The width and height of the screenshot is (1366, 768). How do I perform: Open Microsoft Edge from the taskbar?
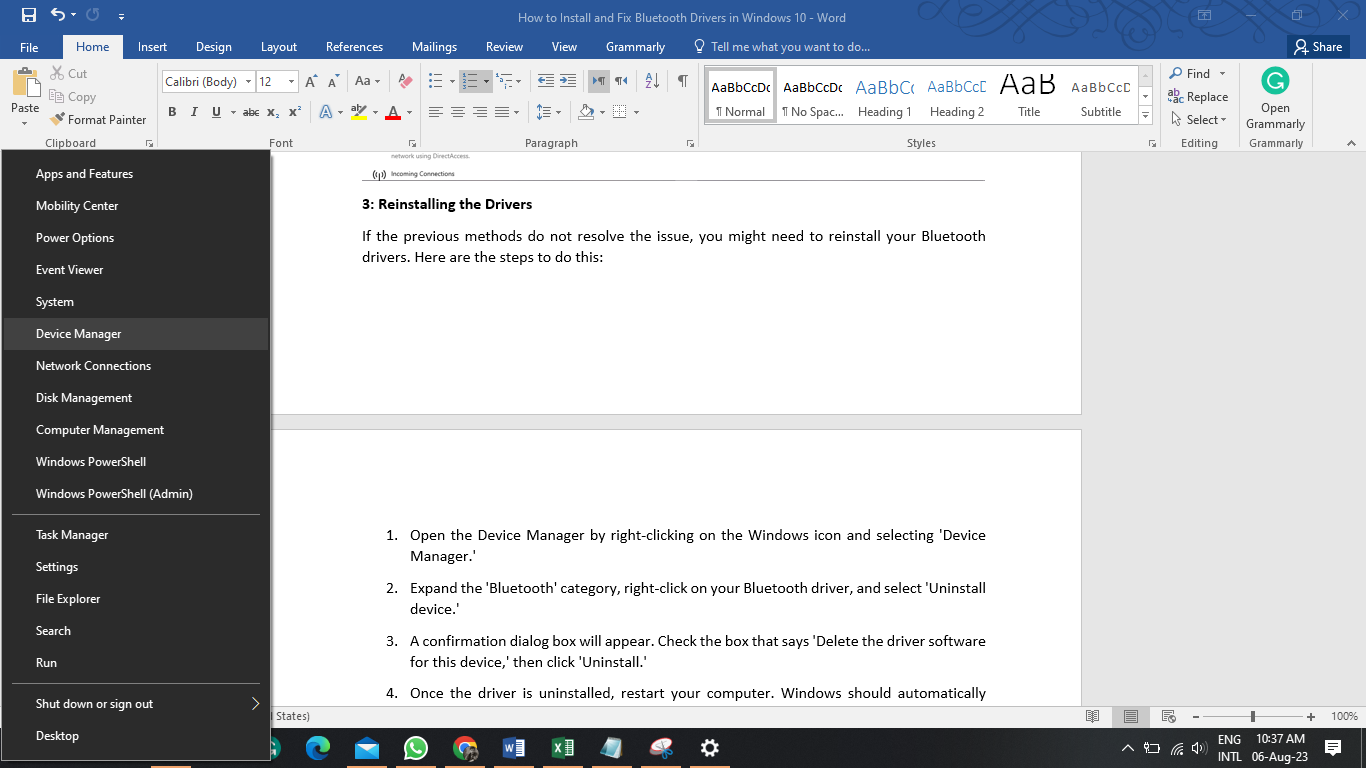coord(318,748)
